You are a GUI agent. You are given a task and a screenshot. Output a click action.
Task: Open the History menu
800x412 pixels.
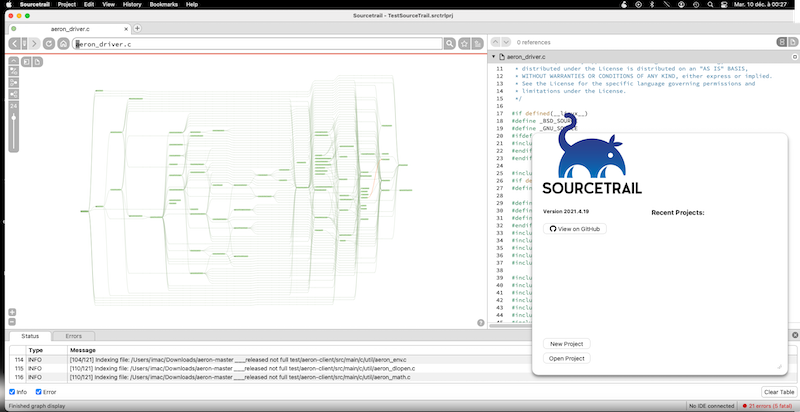[132, 4]
